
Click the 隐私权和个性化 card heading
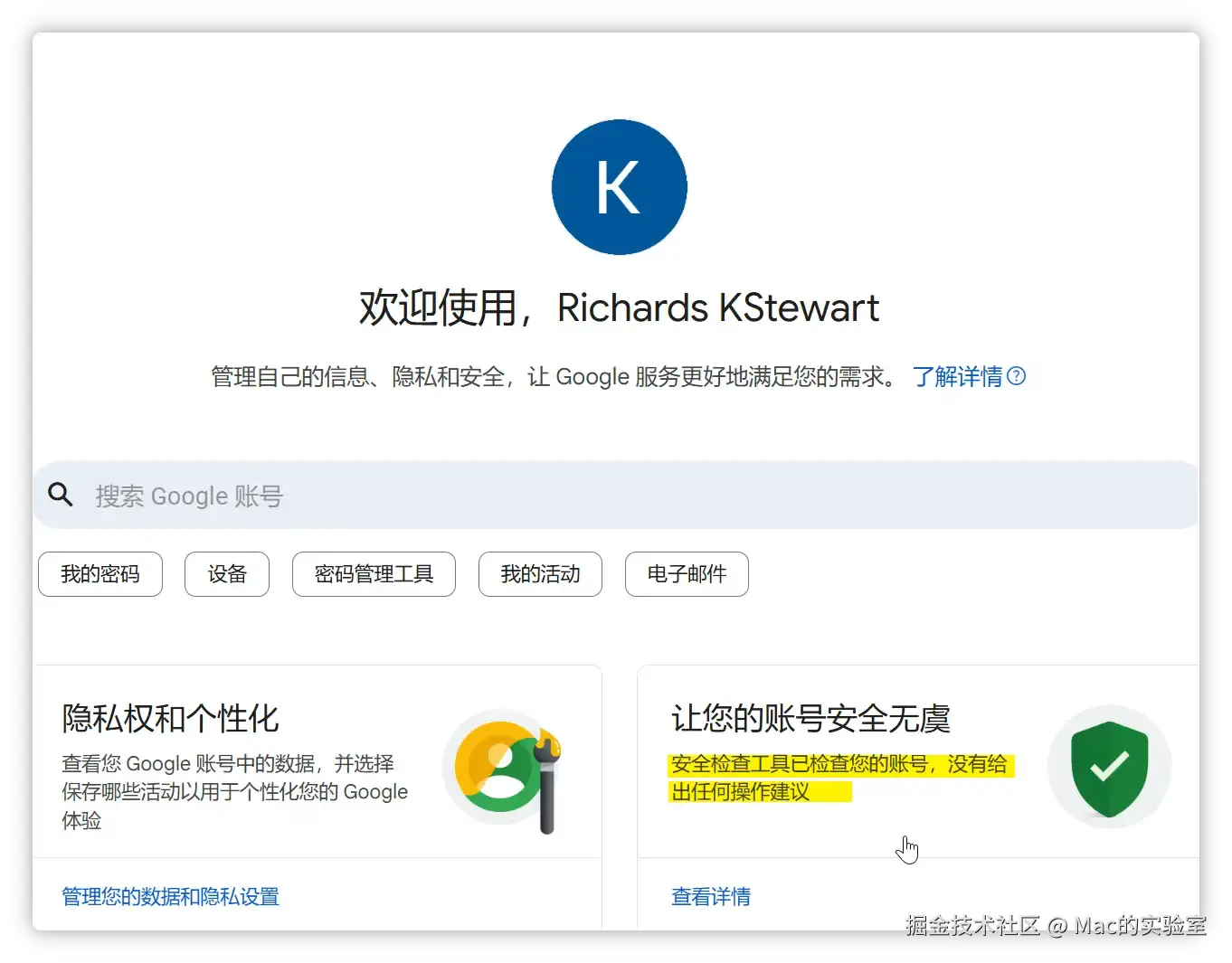(x=170, y=719)
